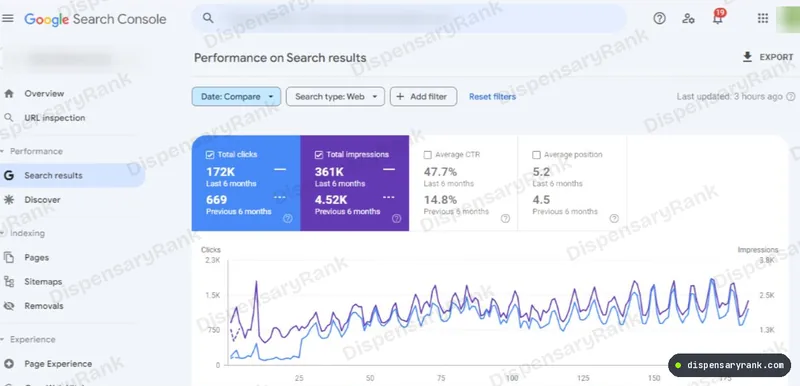Click the Add filter button
This screenshot has width=800, height=386.
(x=423, y=96)
